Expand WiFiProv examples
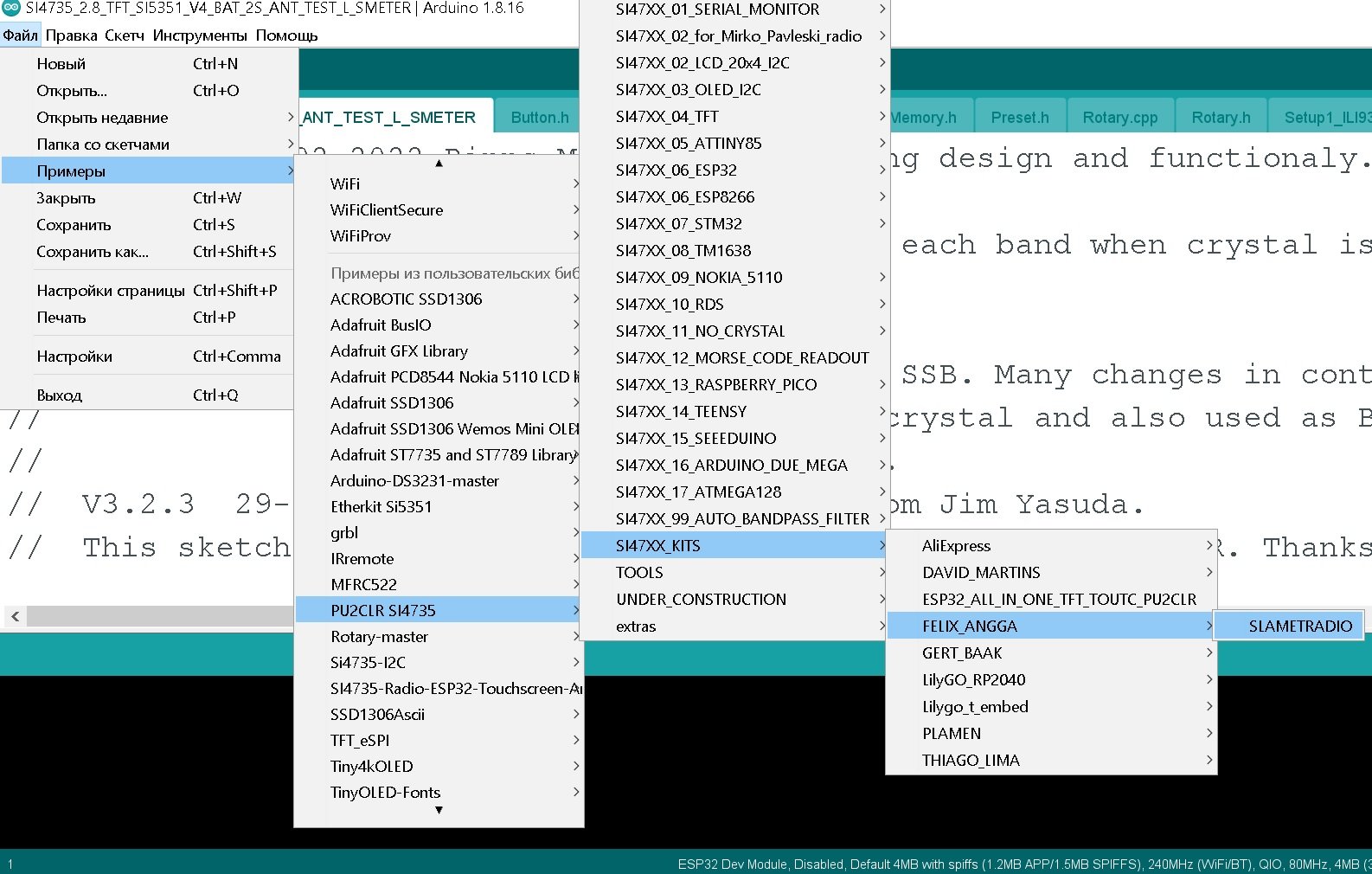The image size is (1372, 874). coord(439,235)
